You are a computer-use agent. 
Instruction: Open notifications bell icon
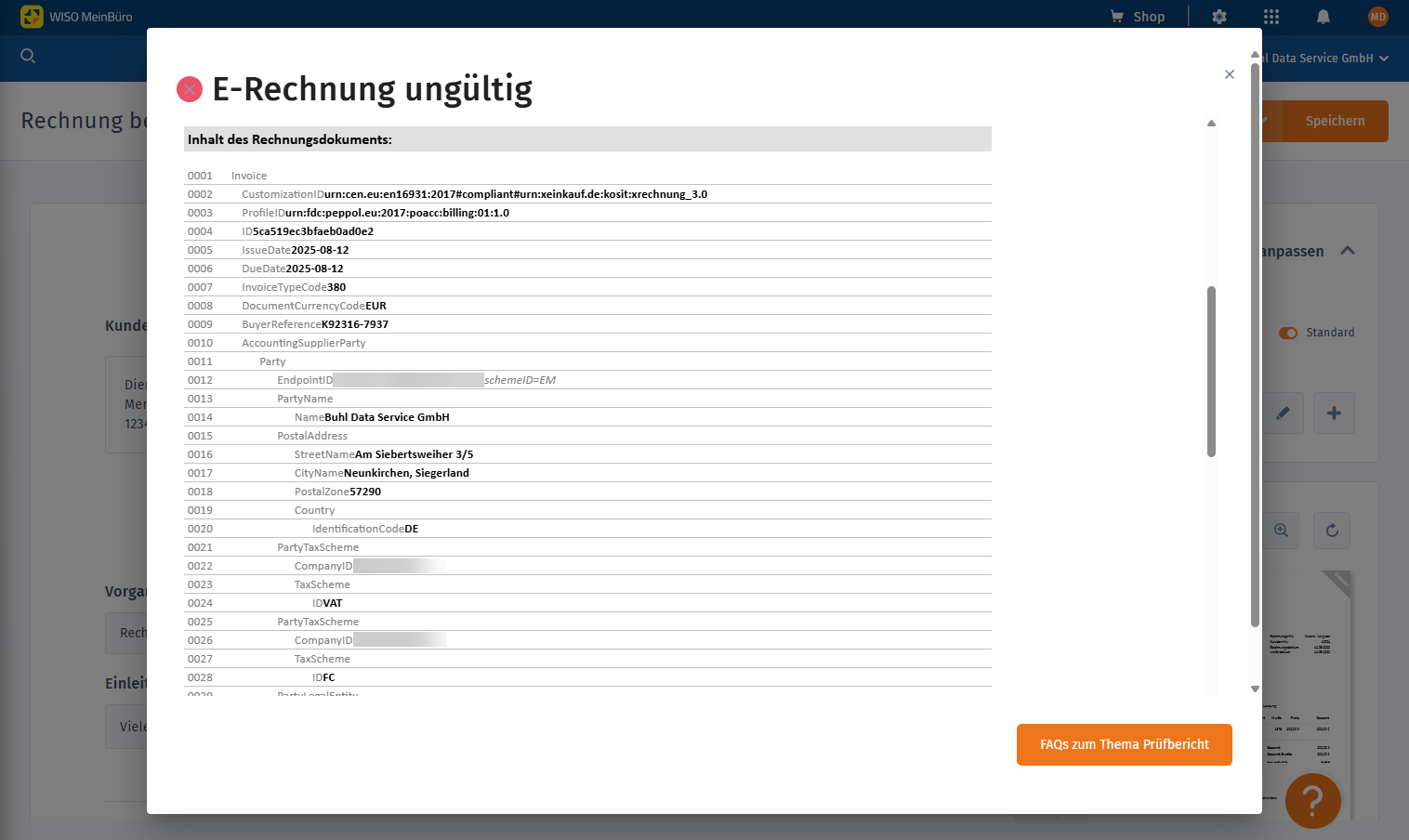[x=1323, y=17]
